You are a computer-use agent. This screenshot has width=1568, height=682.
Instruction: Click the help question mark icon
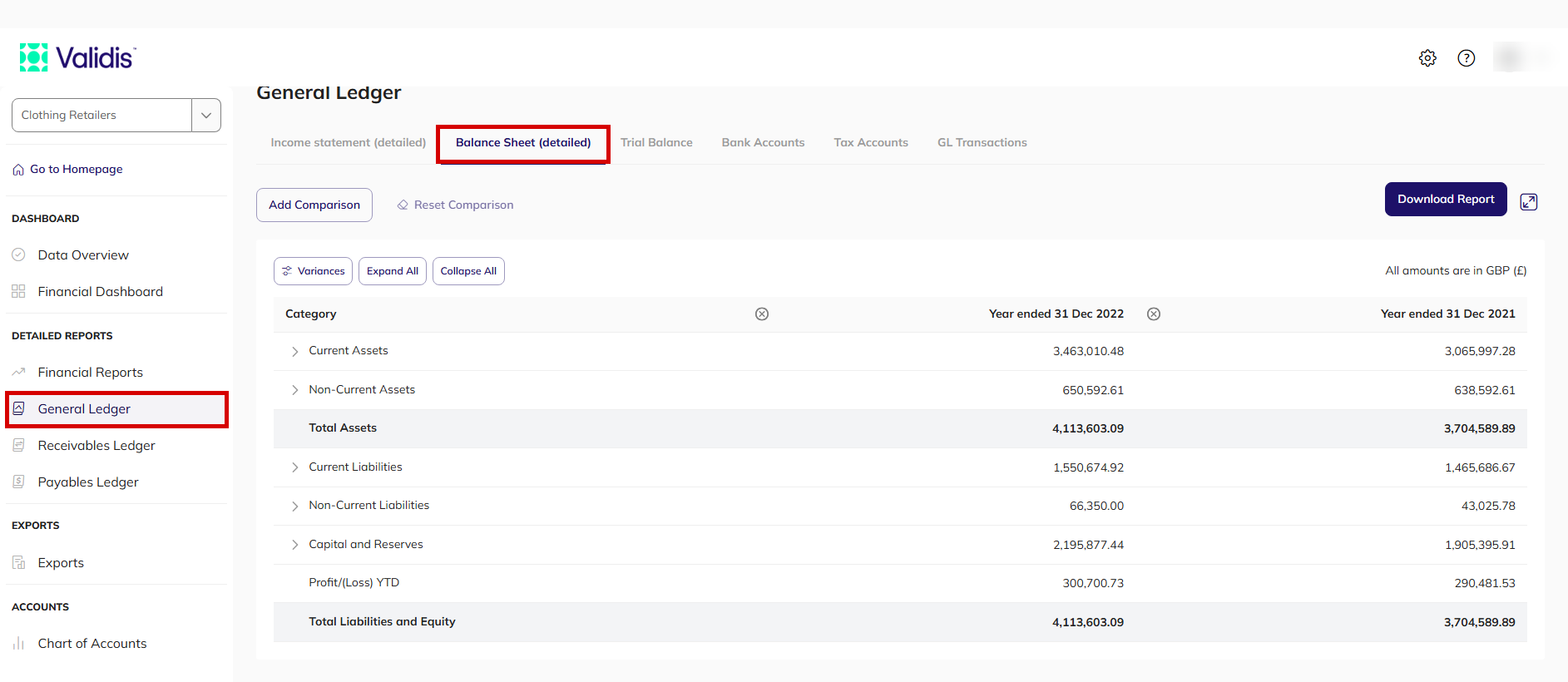pos(1467,58)
